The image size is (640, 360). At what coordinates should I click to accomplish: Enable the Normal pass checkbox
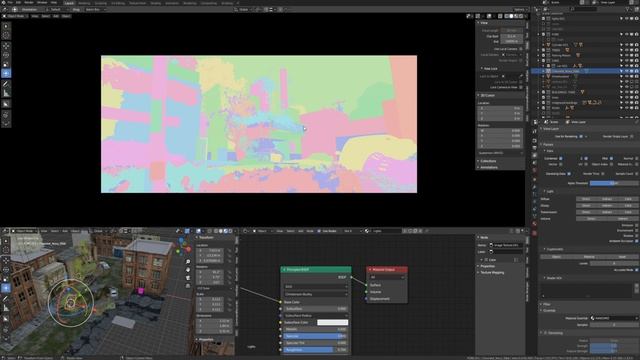point(636,158)
